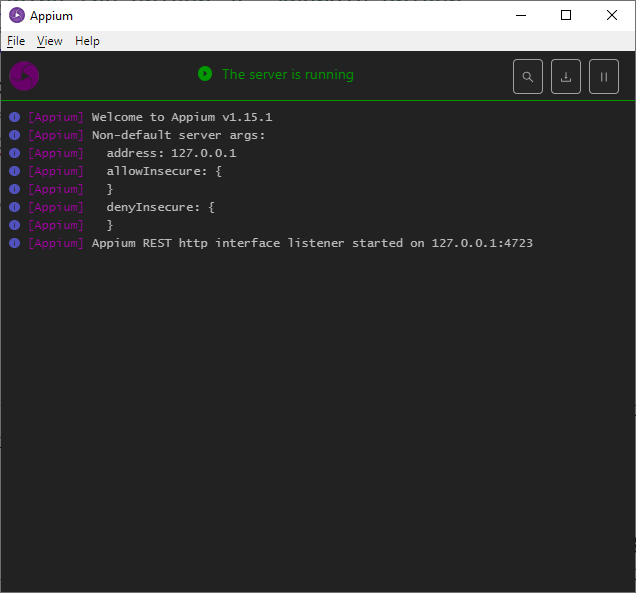Download raw logs with the download icon
This screenshot has height=593, width=636.
pos(566,77)
